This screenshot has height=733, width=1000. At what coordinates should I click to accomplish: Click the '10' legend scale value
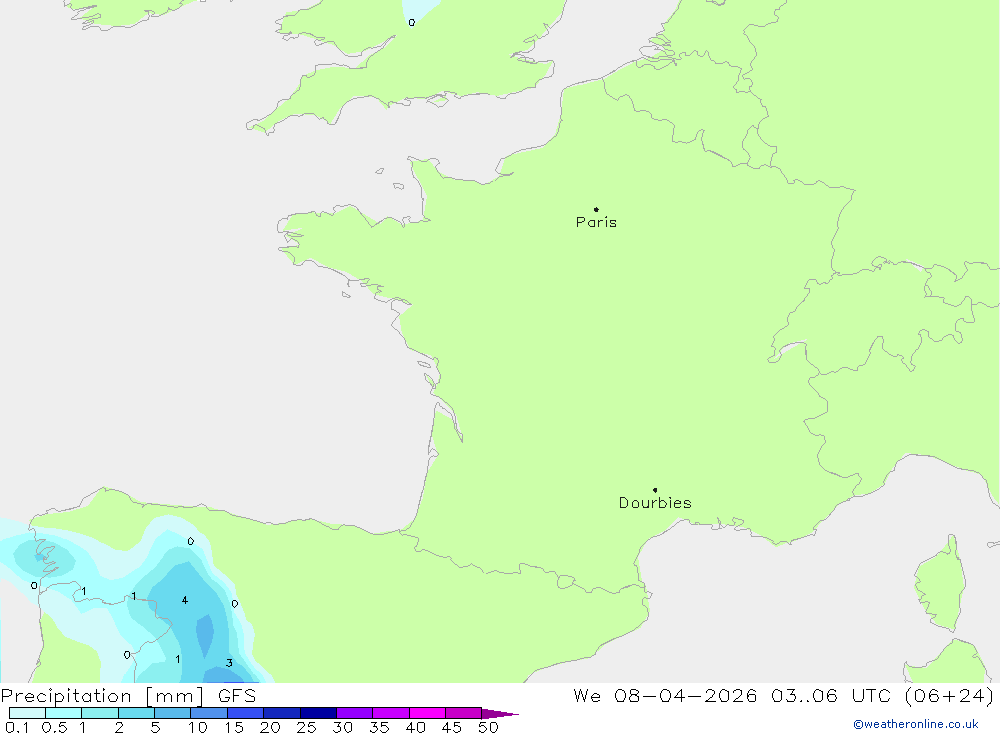click(x=198, y=727)
